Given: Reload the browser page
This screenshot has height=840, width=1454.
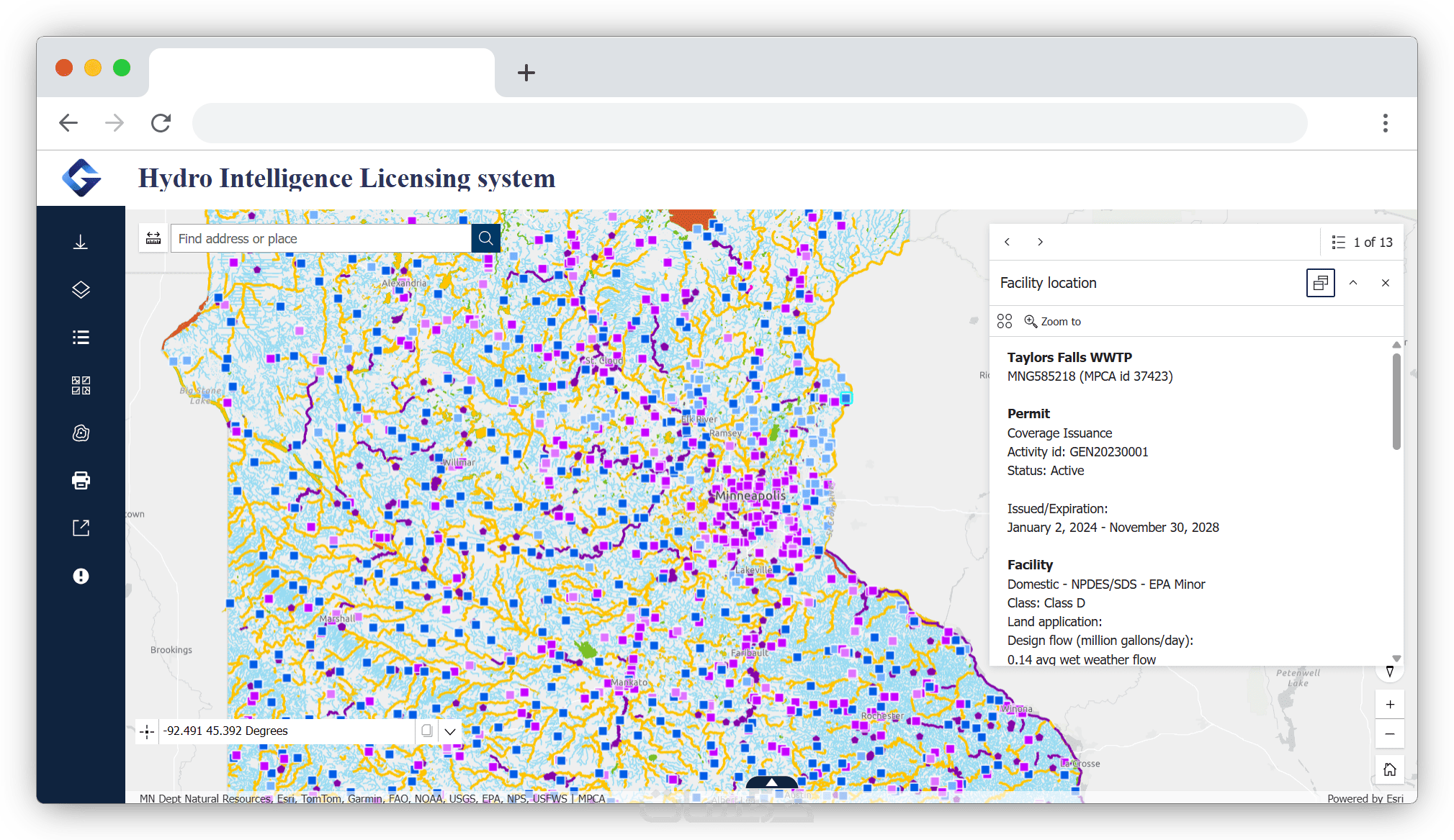Looking at the screenshot, I should pos(161,123).
